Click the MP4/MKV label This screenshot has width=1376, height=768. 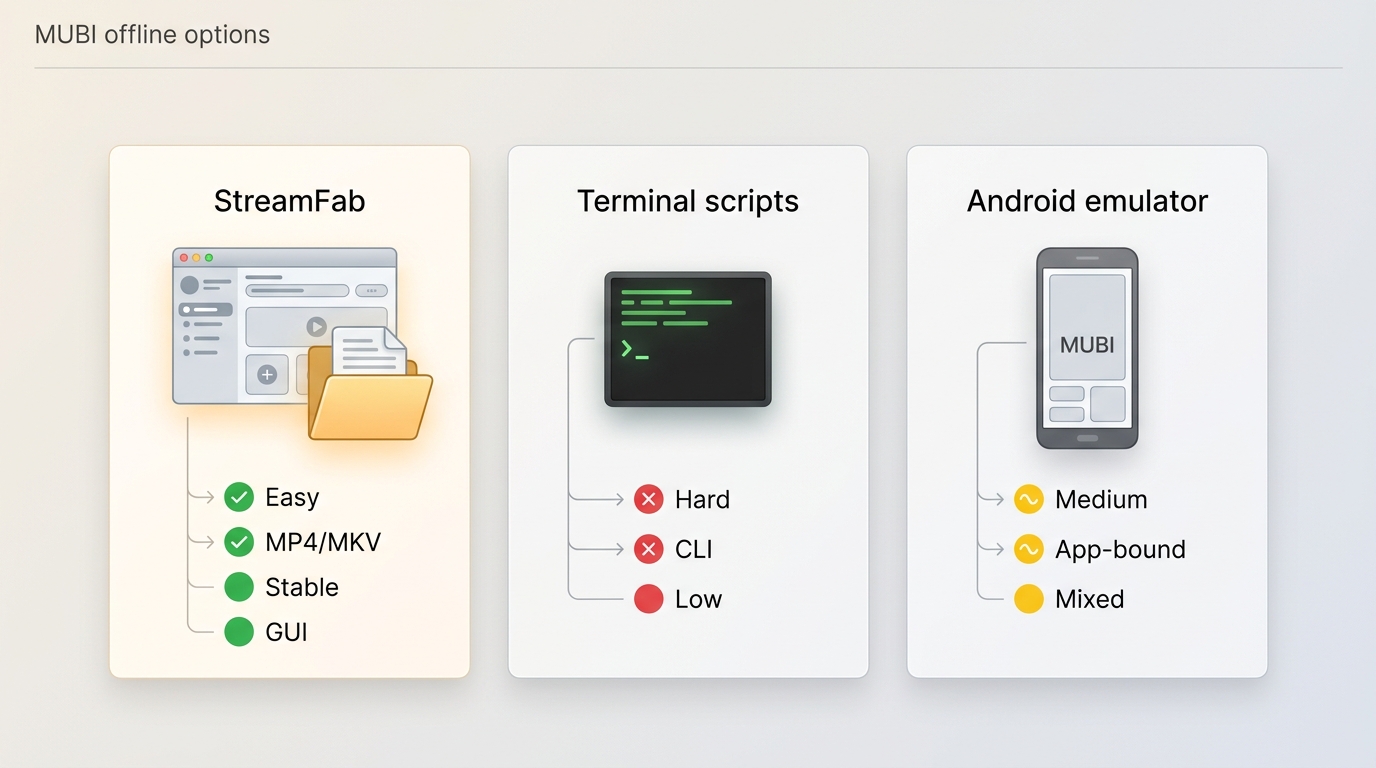click(x=323, y=543)
